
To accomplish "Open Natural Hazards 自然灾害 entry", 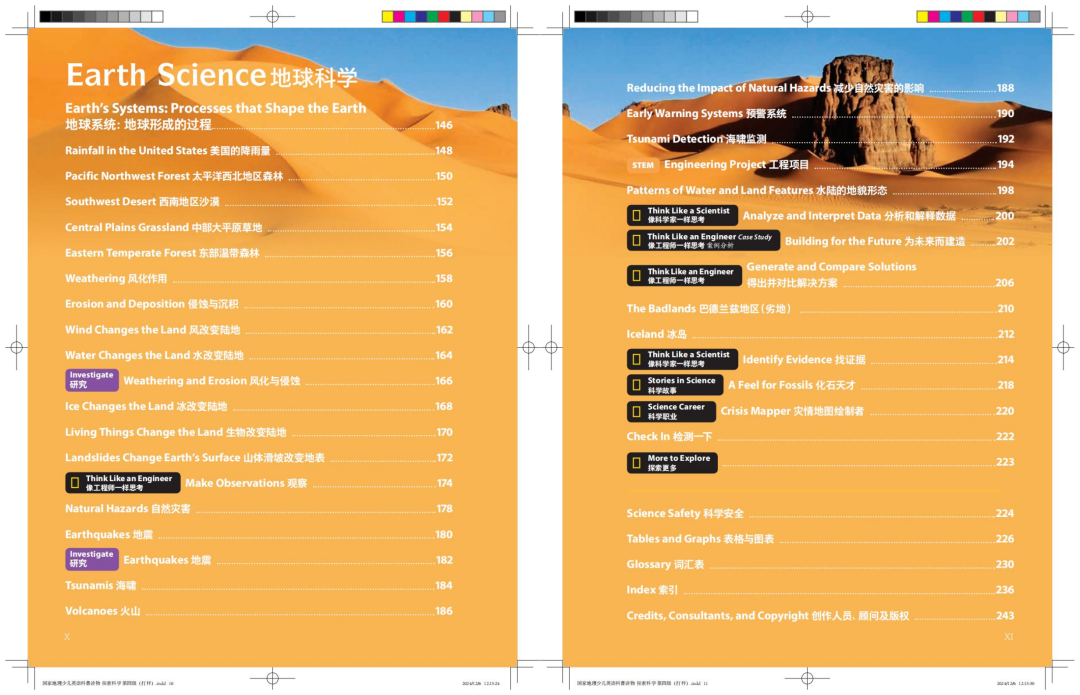I will 128,509.
